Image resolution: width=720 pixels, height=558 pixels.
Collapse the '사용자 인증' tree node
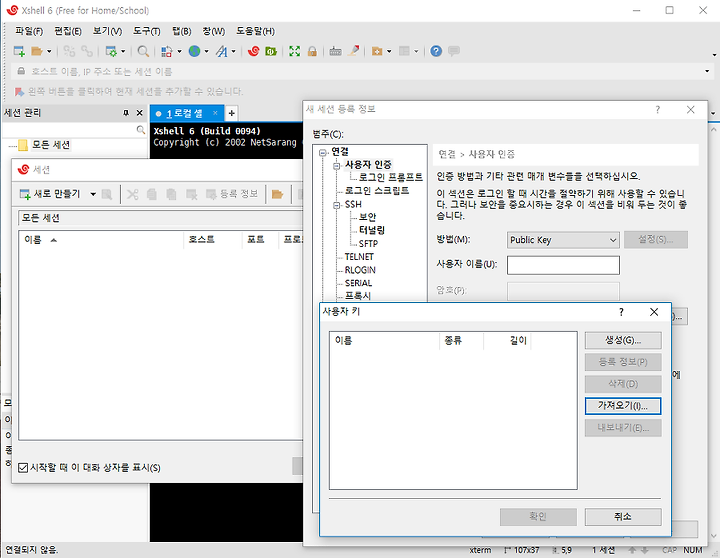337,165
